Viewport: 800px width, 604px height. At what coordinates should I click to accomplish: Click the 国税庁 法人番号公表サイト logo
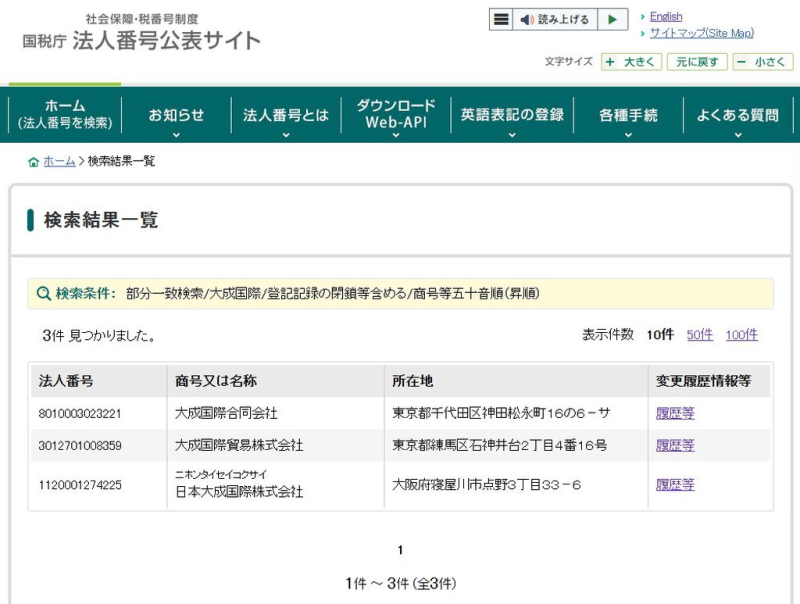tap(141, 34)
